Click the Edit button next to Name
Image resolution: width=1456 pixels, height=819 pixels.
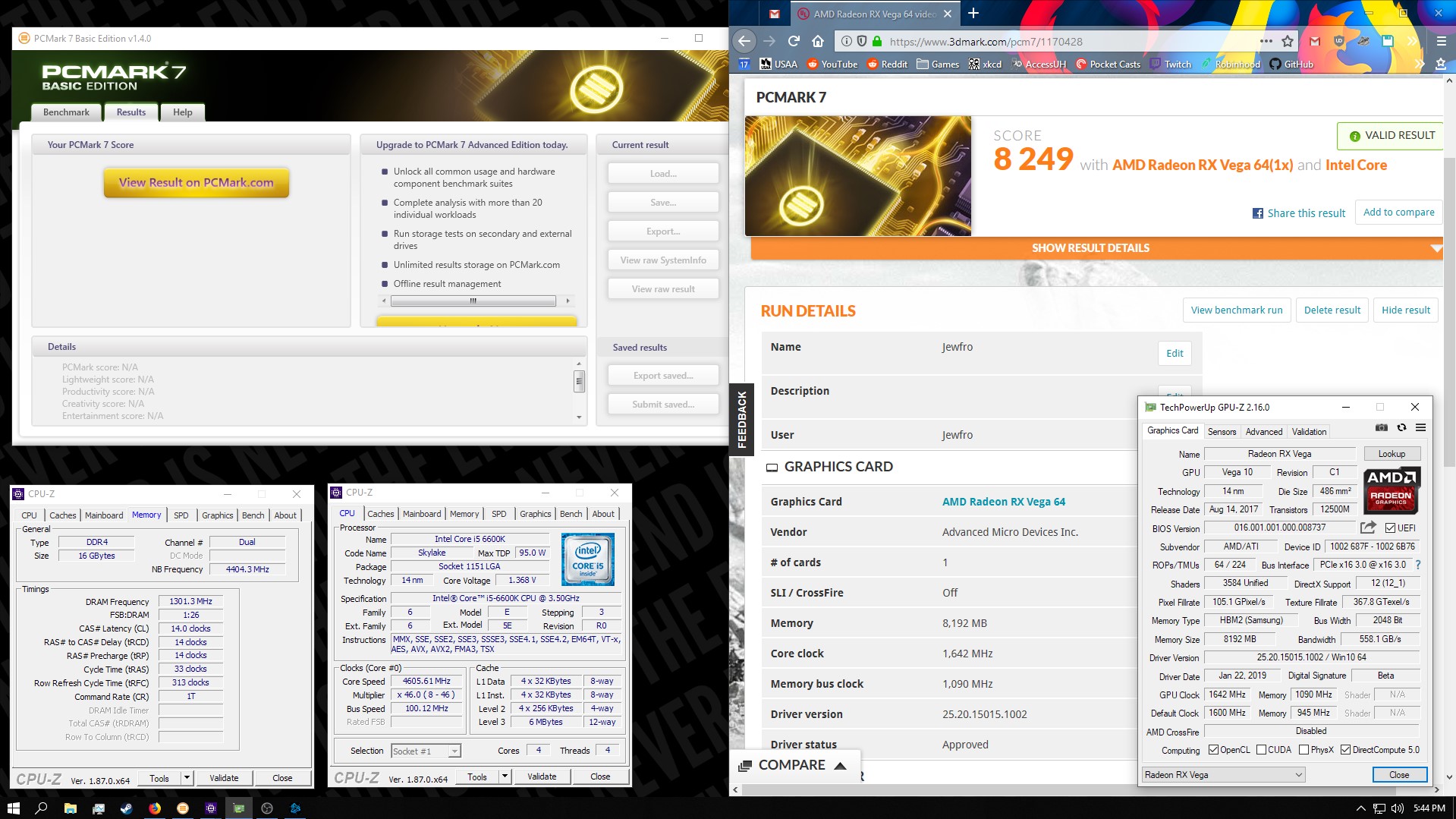[x=1175, y=354]
